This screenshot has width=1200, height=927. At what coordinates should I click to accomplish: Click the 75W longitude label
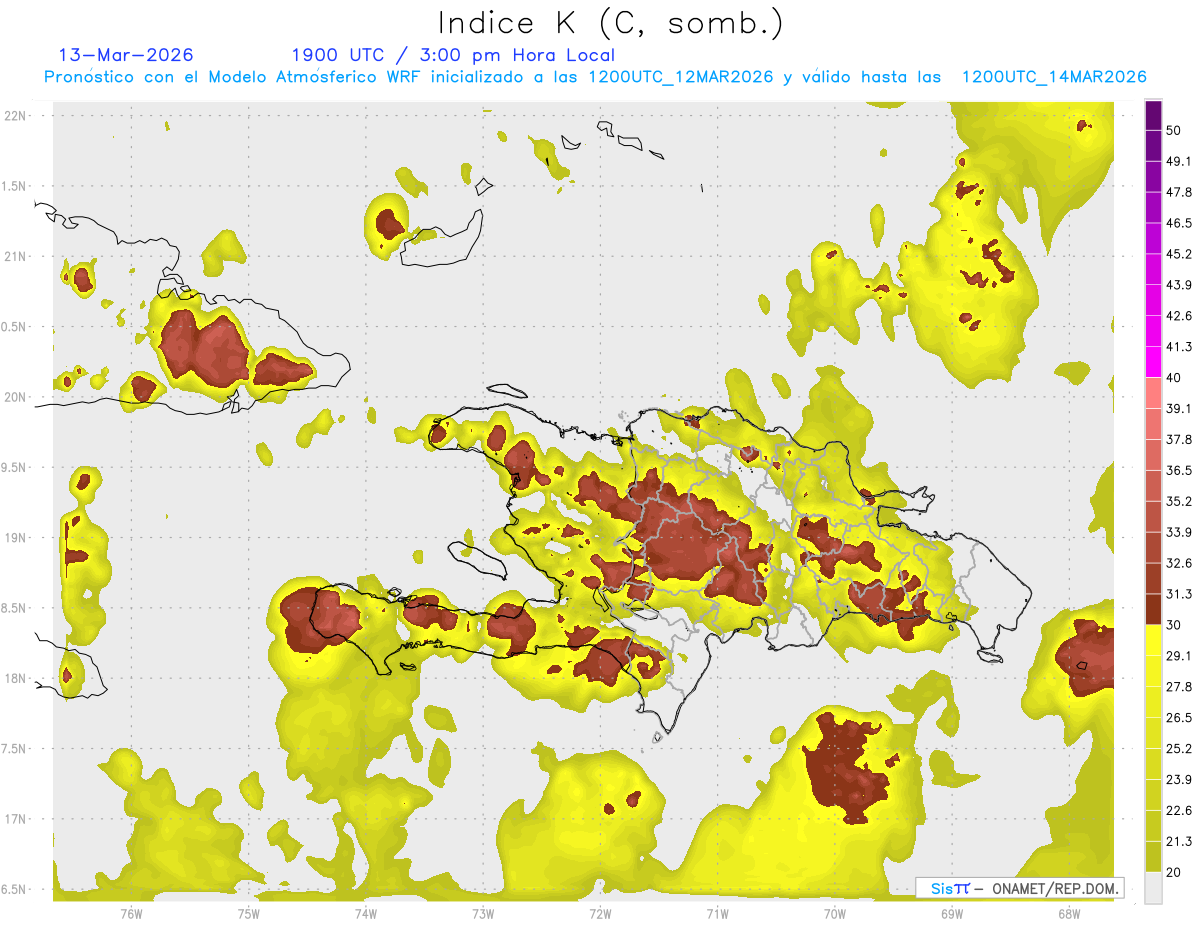[248, 913]
